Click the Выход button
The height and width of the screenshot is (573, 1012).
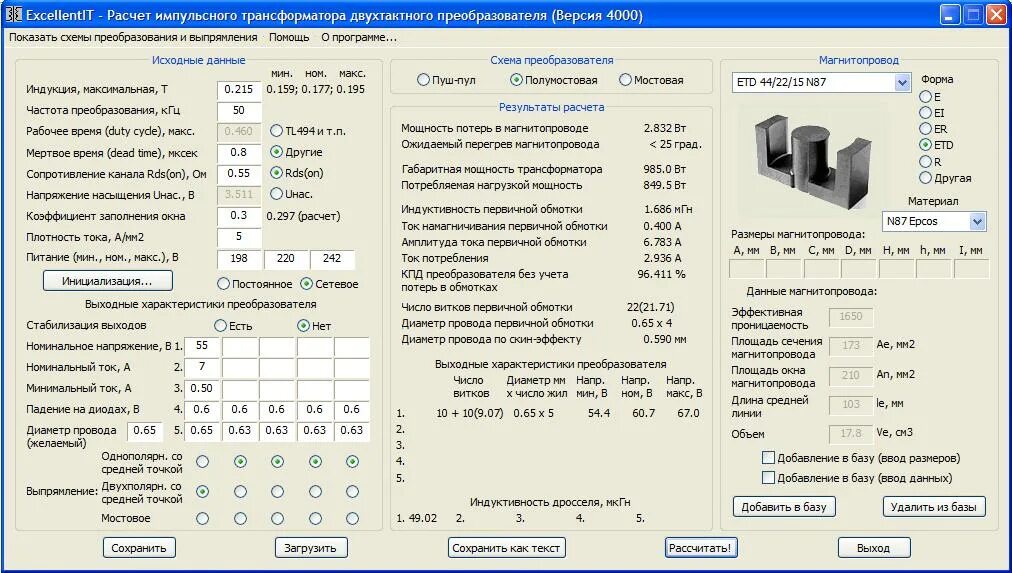[x=873, y=548]
